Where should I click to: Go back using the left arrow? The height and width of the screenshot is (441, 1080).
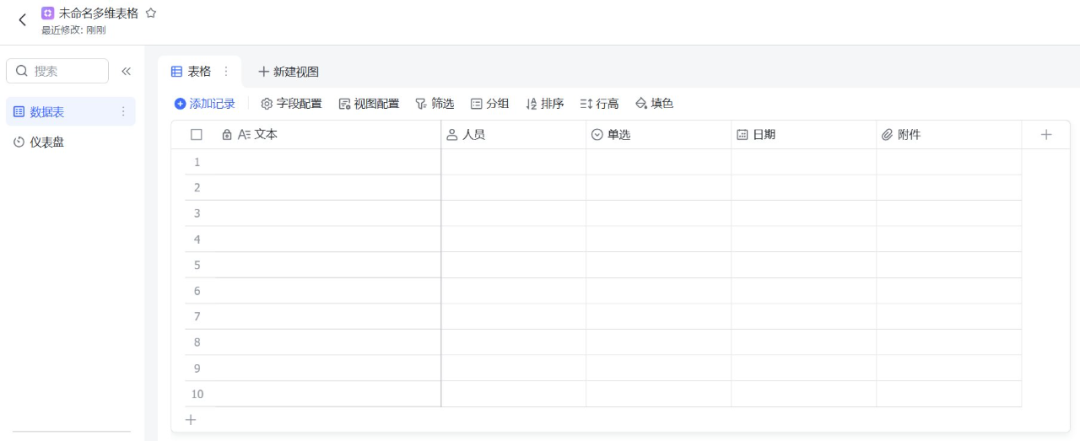pyautogui.click(x=22, y=20)
